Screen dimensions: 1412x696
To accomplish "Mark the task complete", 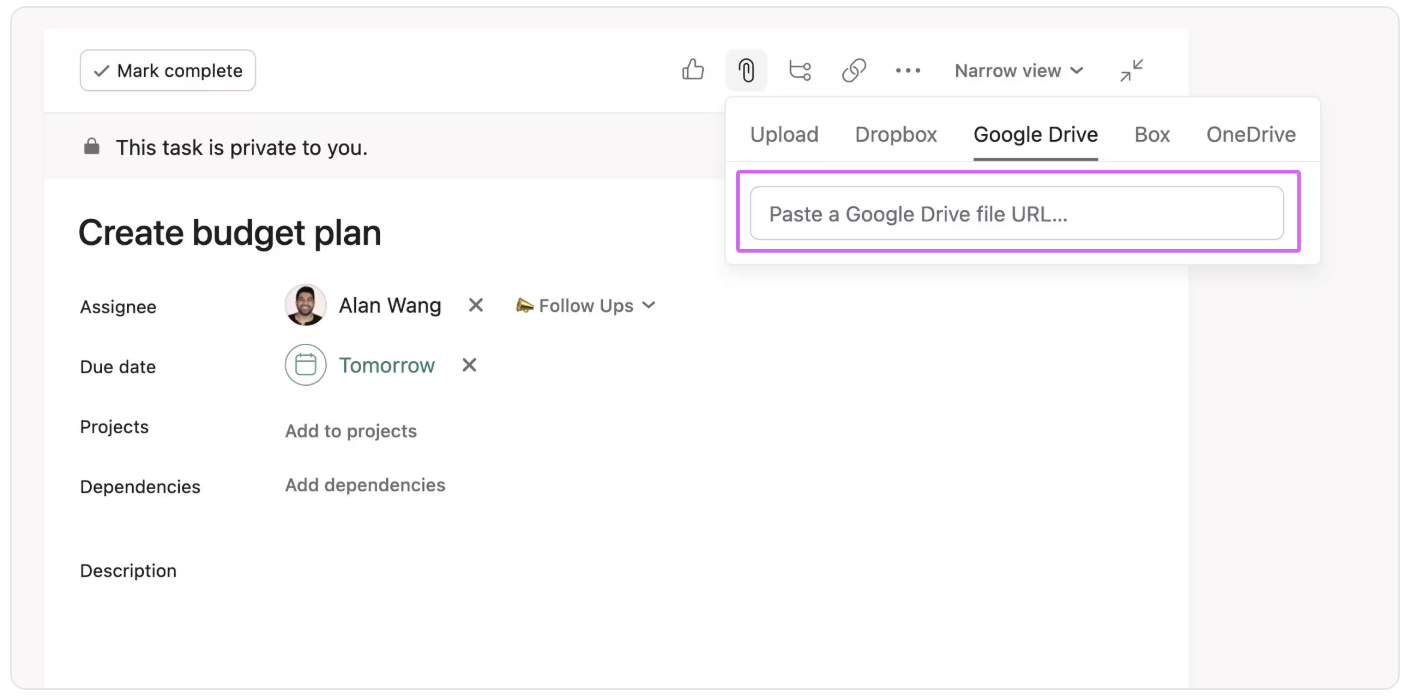I will [168, 71].
